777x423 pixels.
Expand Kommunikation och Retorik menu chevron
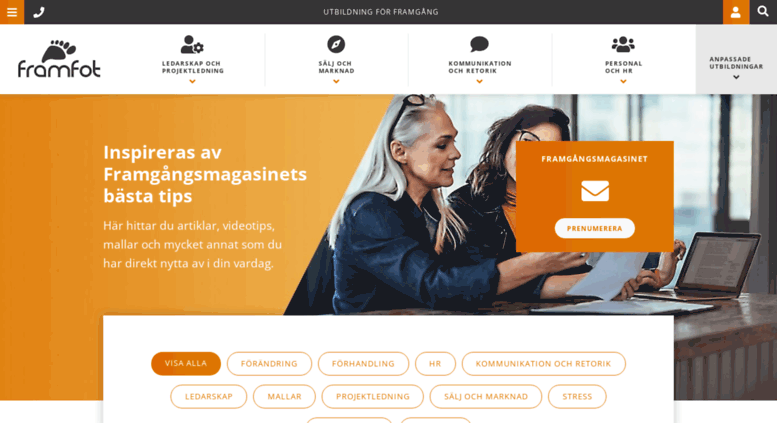(x=479, y=82)
